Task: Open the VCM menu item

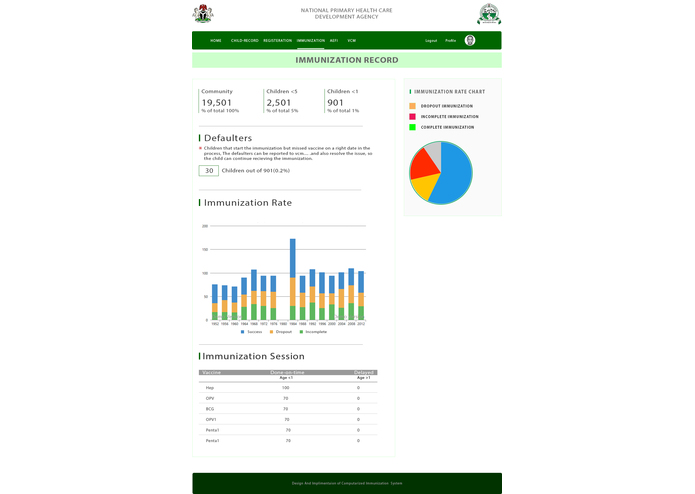Action: [351, 40]
